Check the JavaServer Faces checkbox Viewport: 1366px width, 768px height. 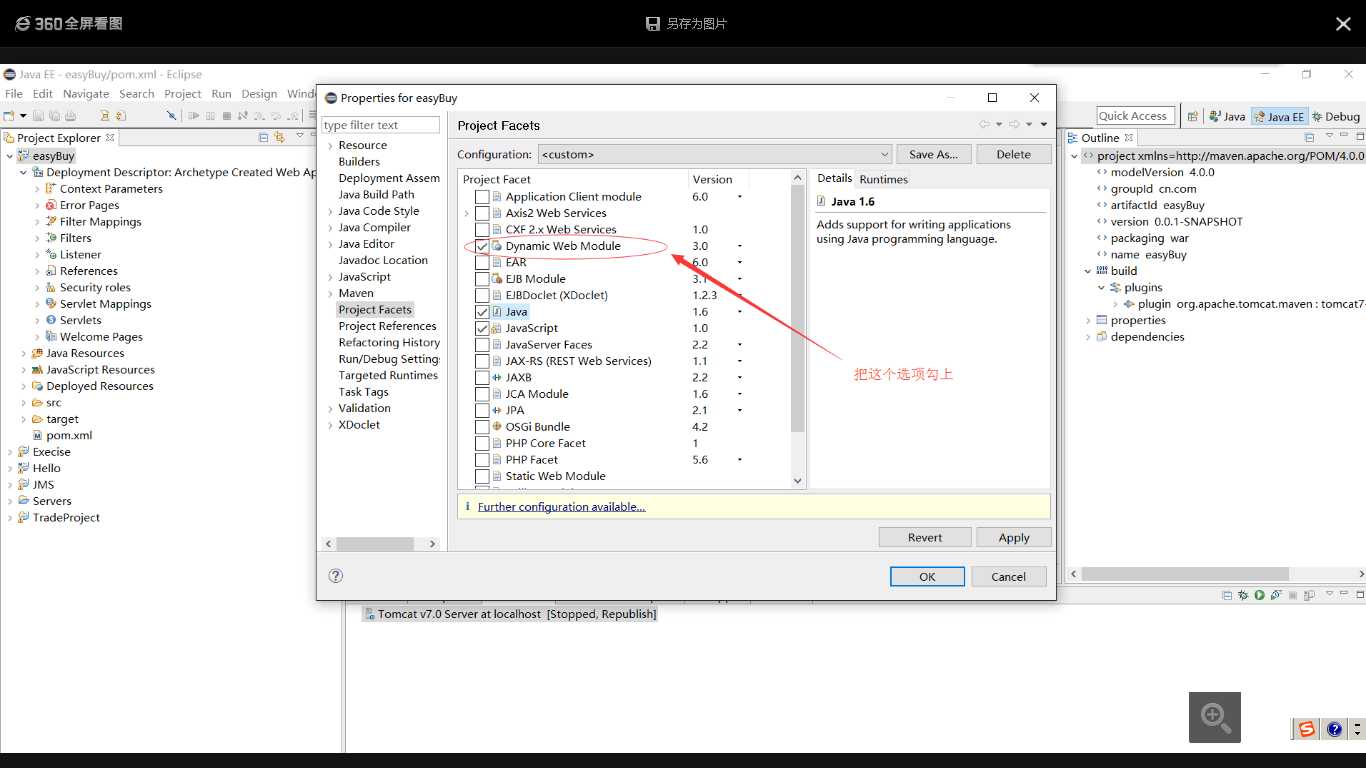(x=482, y=345)
